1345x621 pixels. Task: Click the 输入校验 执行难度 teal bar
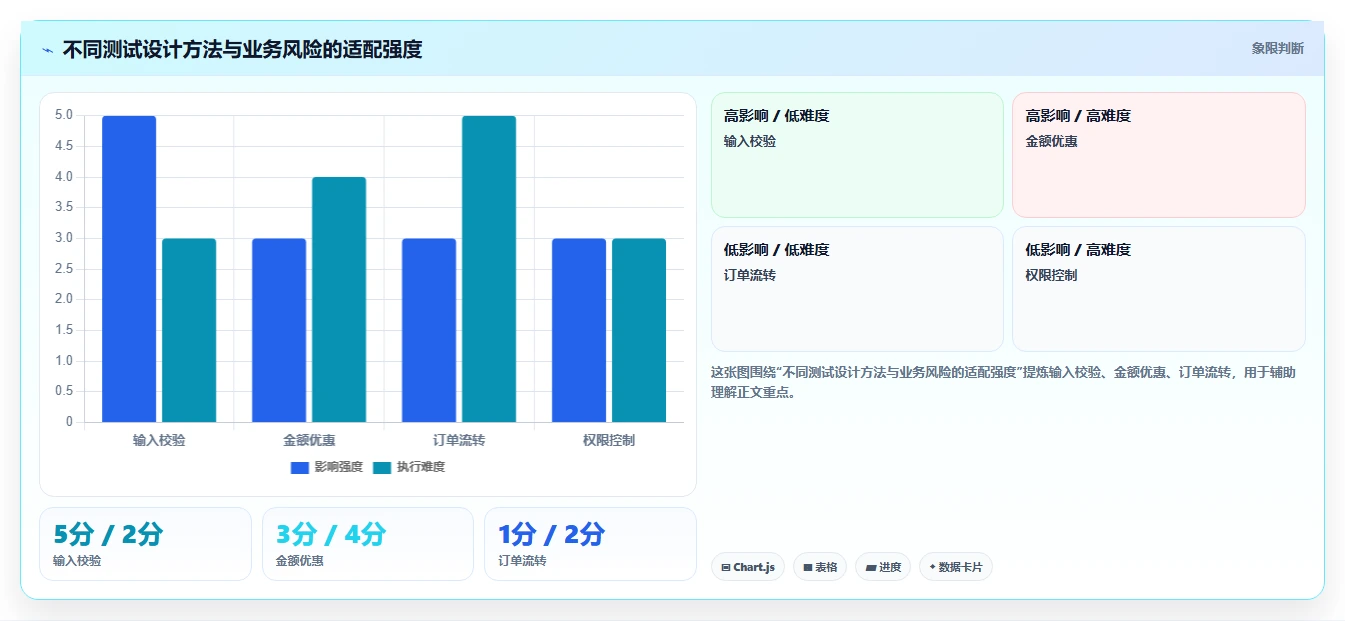pyautogui.click(x=189, y=330)
